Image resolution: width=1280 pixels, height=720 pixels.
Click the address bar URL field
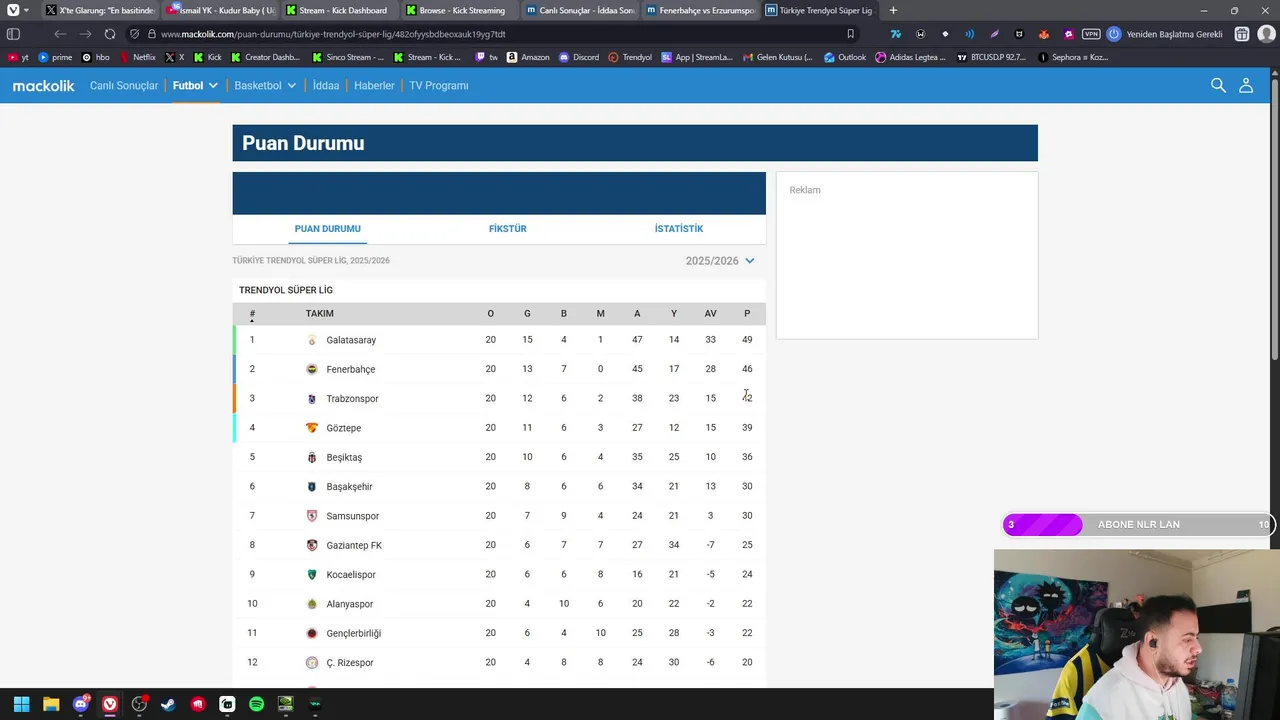pyautogui.click(x=490, y=34)
